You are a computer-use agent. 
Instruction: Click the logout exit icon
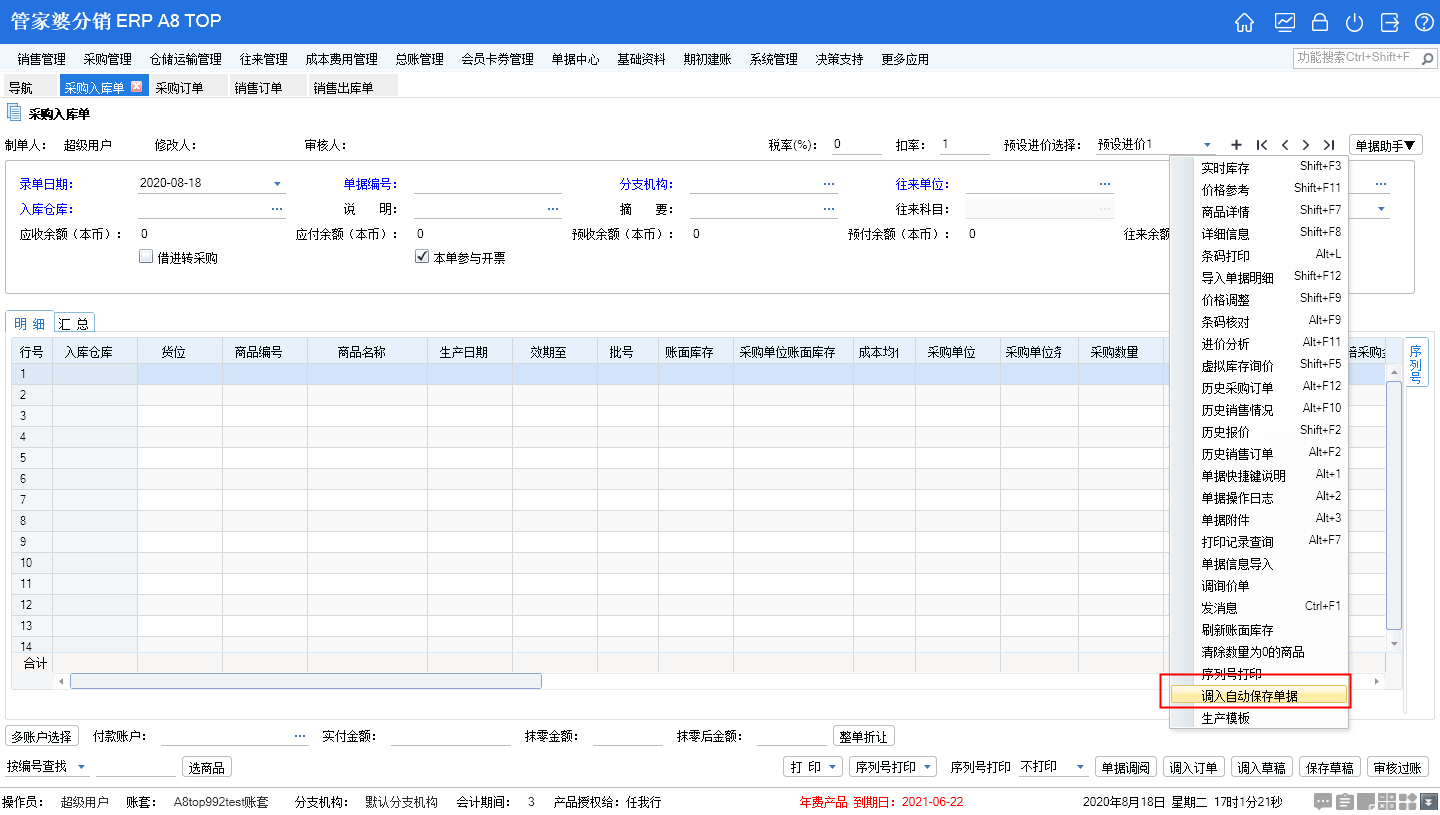pyautogui.click(x=1389, y=22)
